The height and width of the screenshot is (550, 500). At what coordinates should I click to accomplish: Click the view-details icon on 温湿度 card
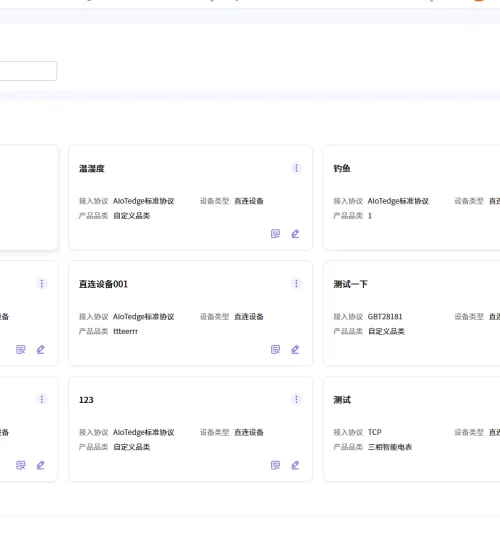click(x=275, y=234)
